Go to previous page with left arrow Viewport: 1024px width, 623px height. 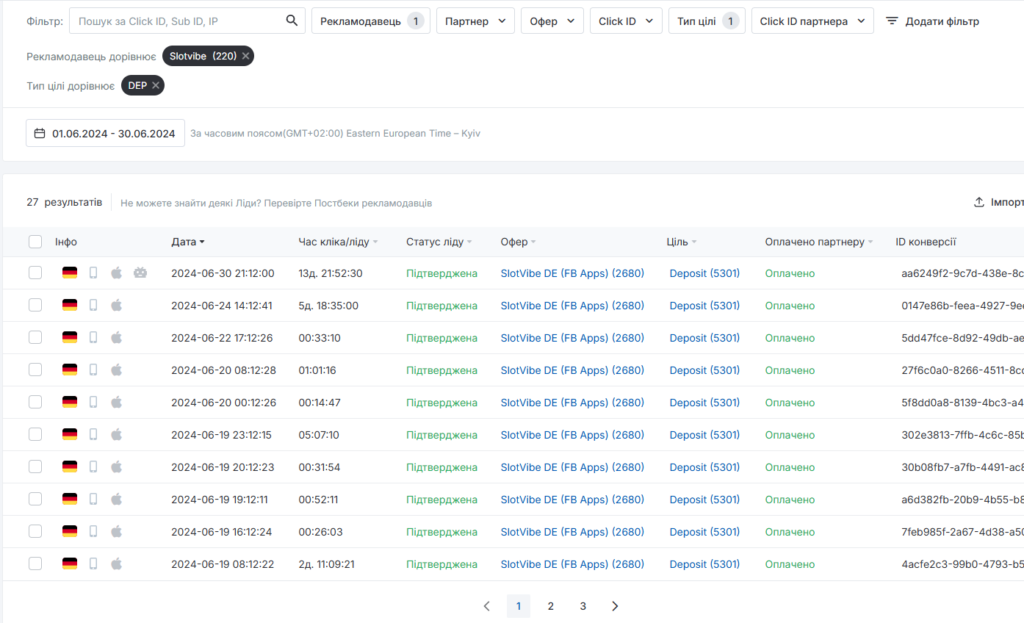[487, 606]
